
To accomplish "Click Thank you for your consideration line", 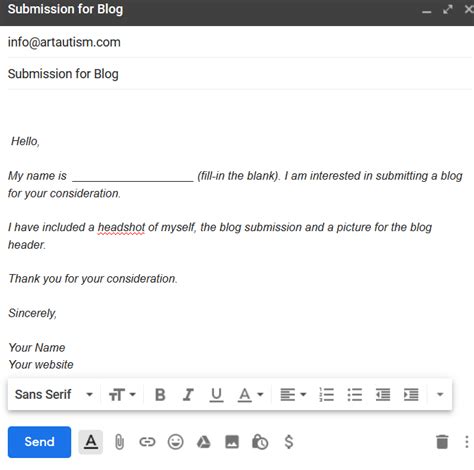I will pos(93,279).
